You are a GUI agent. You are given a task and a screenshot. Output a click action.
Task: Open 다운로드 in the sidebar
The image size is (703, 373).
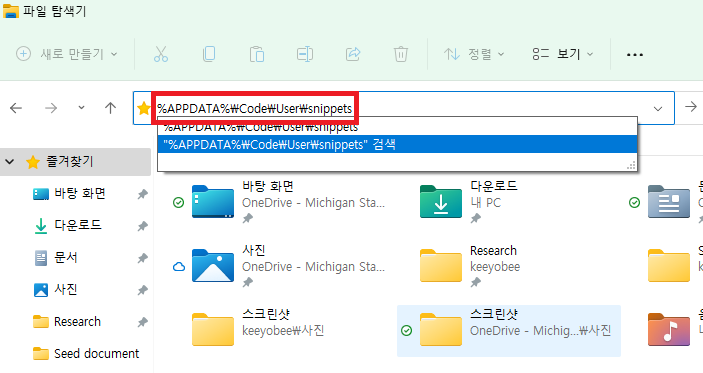click(78, 225)
